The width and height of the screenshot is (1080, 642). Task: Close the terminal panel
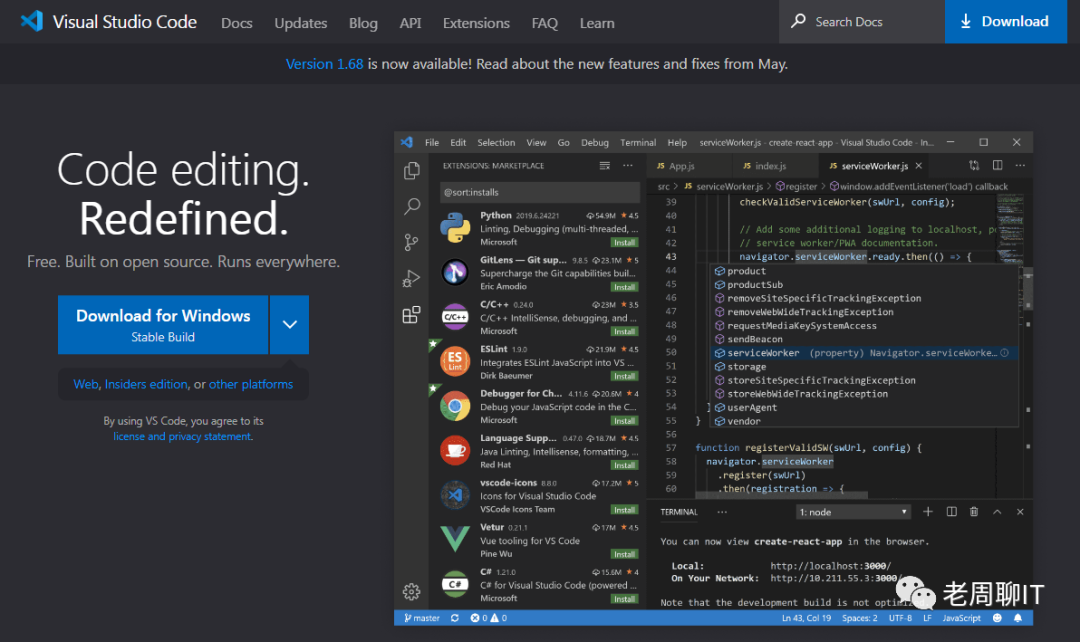[1020, 512]
